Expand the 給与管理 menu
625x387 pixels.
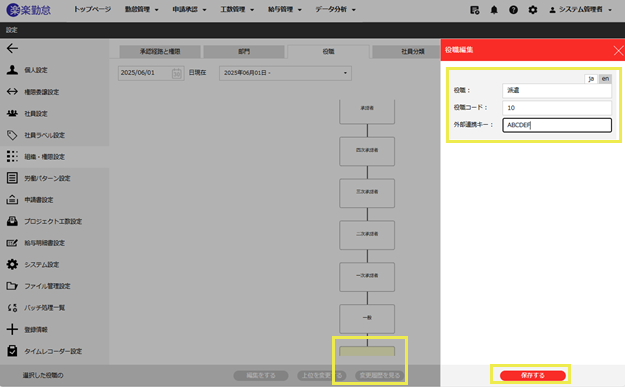coord(285,9)
